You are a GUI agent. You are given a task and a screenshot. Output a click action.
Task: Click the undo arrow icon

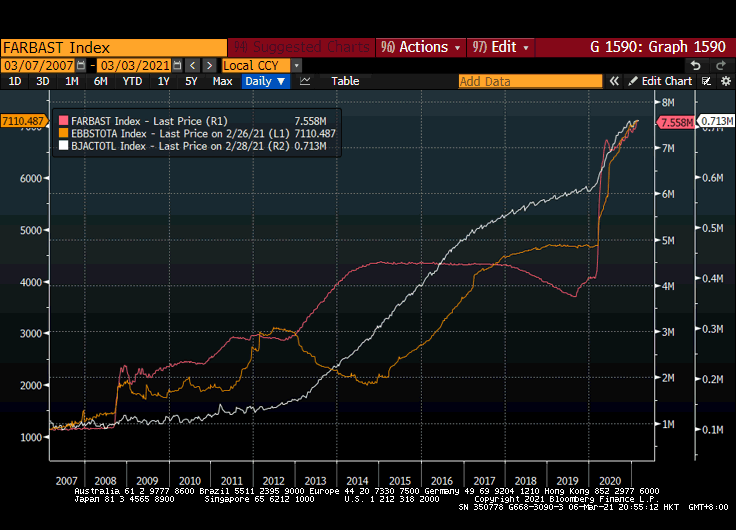click(693, 65)
